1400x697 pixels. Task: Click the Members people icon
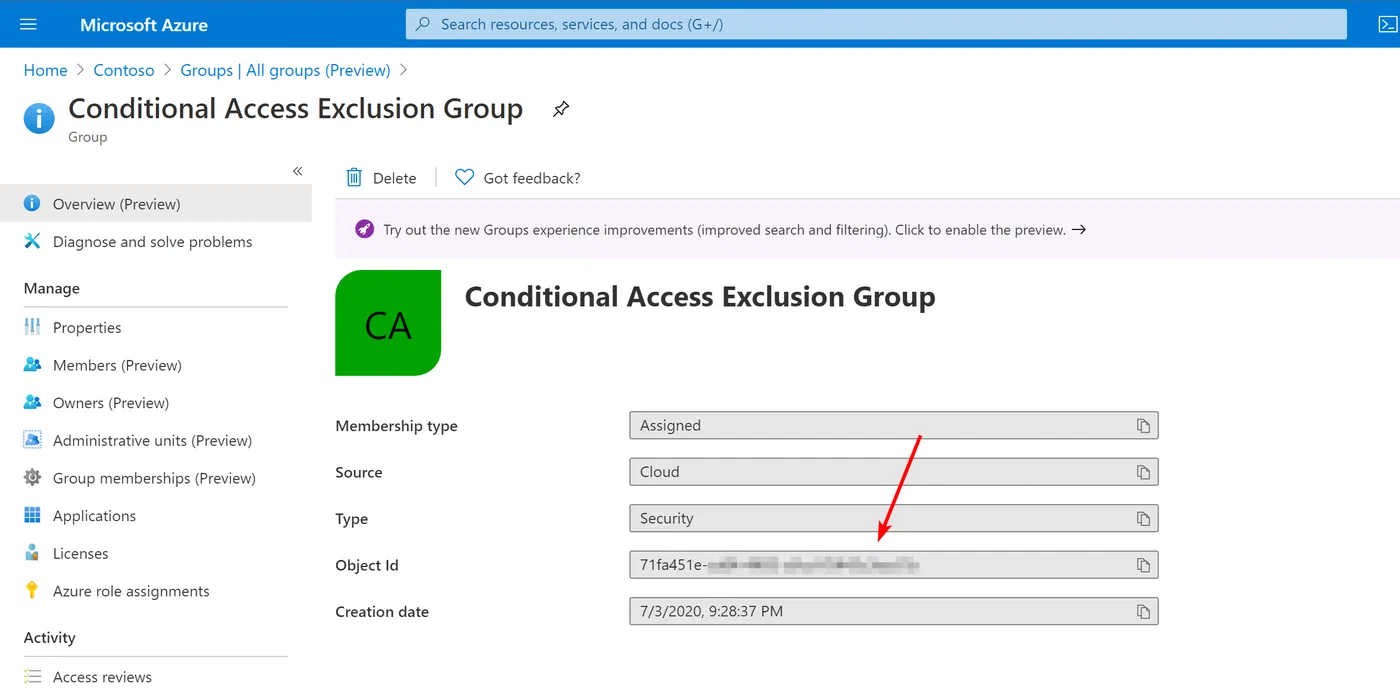click(33, 365)
